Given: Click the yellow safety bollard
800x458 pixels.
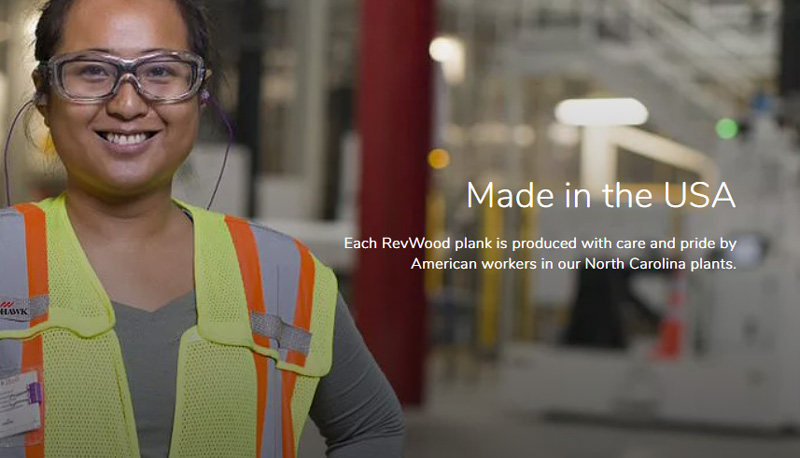Looking at the screenshot, I should pyautogui.click(x=491, y=275).
